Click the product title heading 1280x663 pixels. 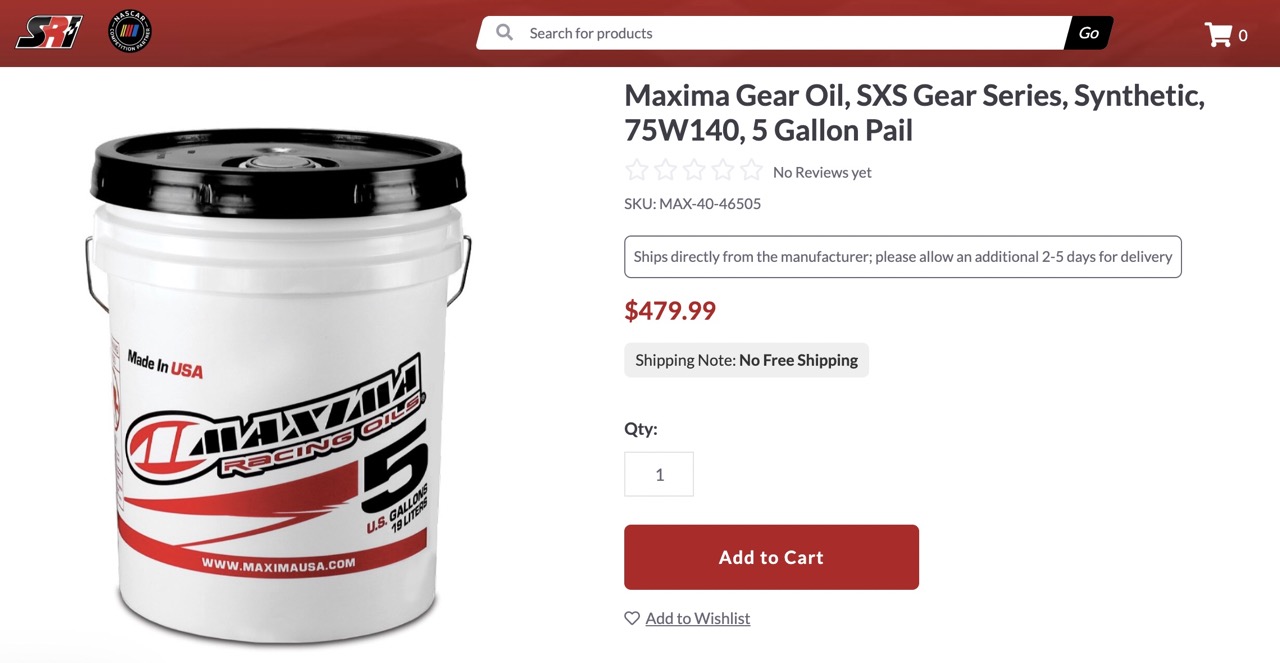point(914,113)
